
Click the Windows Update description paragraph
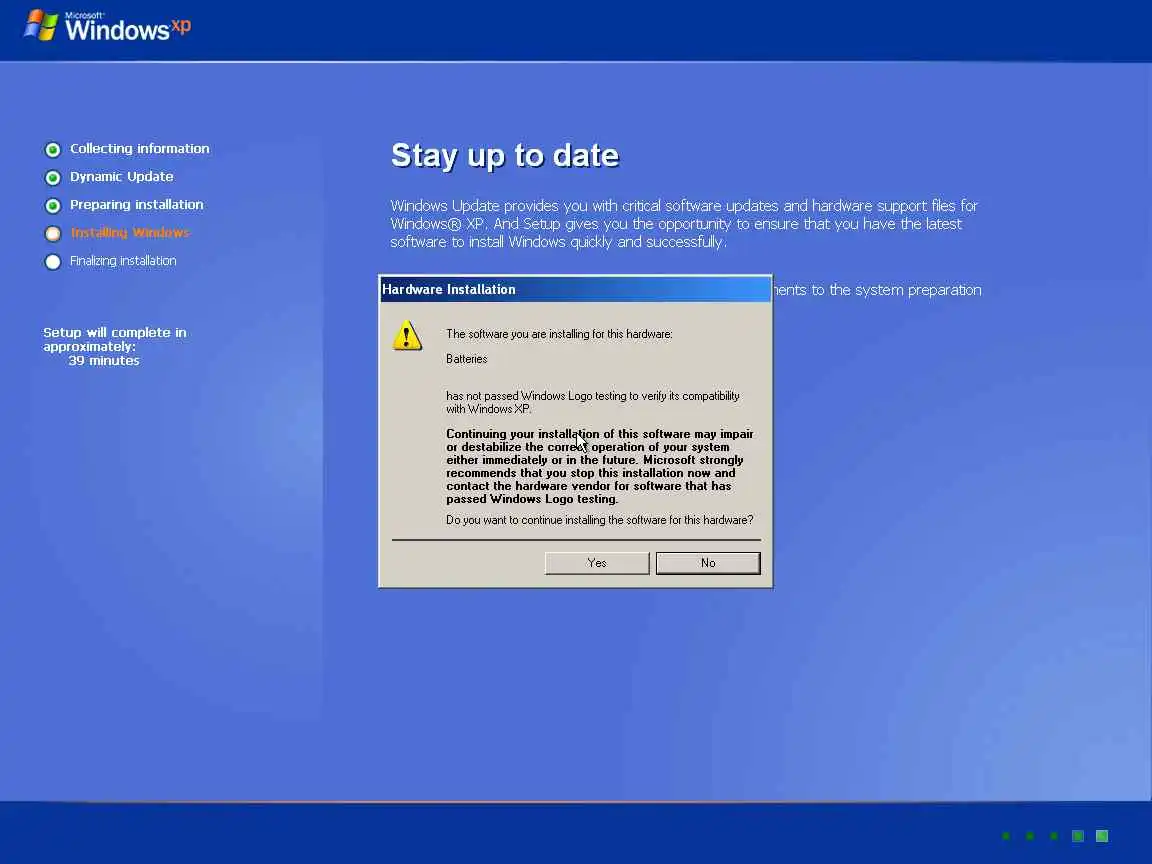[684, 223]
